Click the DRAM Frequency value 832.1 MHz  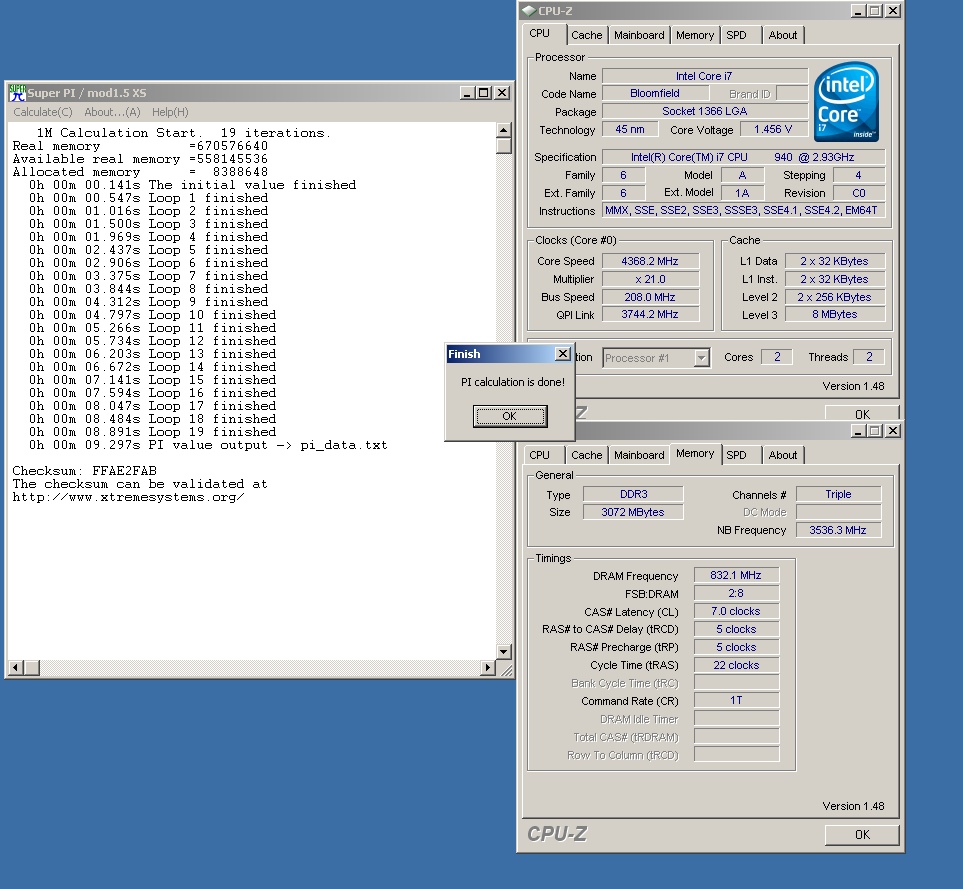pyautogui.click(x=736, y=575)
